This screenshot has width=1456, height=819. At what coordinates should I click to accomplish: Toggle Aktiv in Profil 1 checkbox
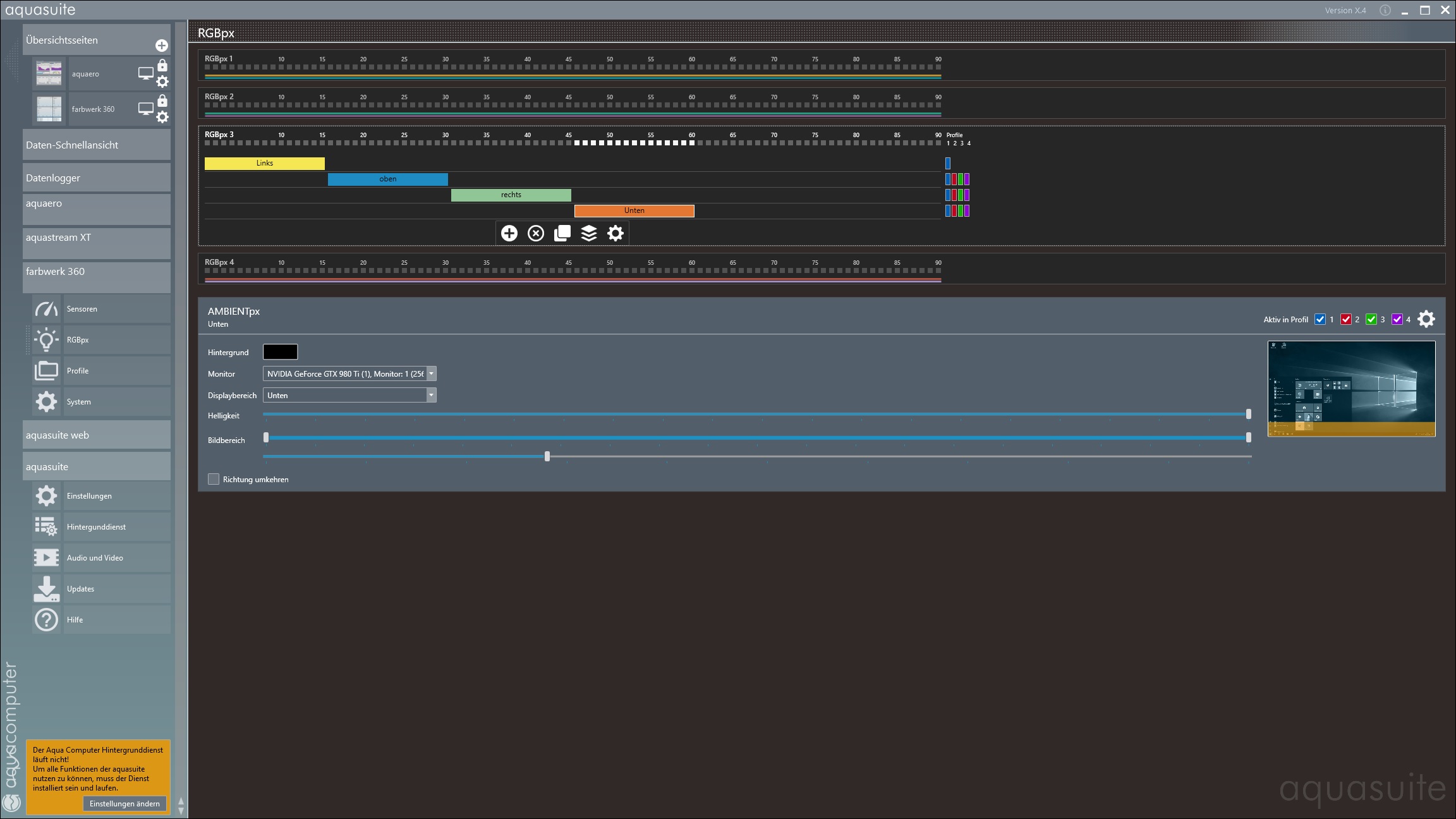click(1320, 319)
